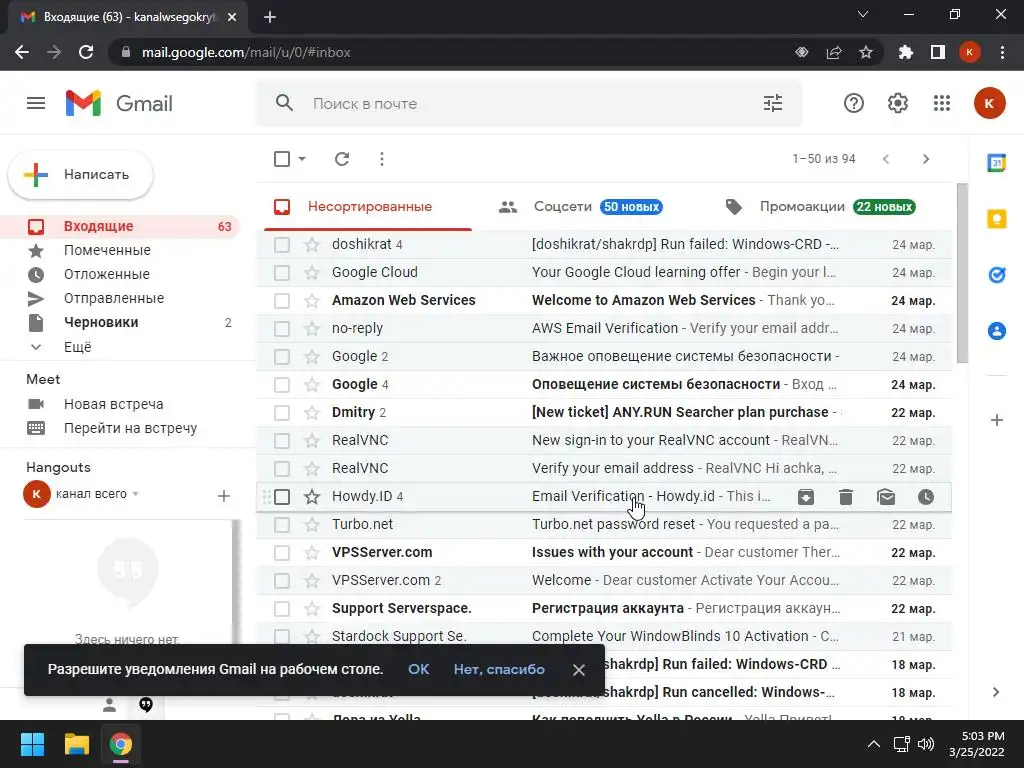Delete the Howdy.ID email
The height and width of the screenshot is (768, 1024).
coord(846,497)
